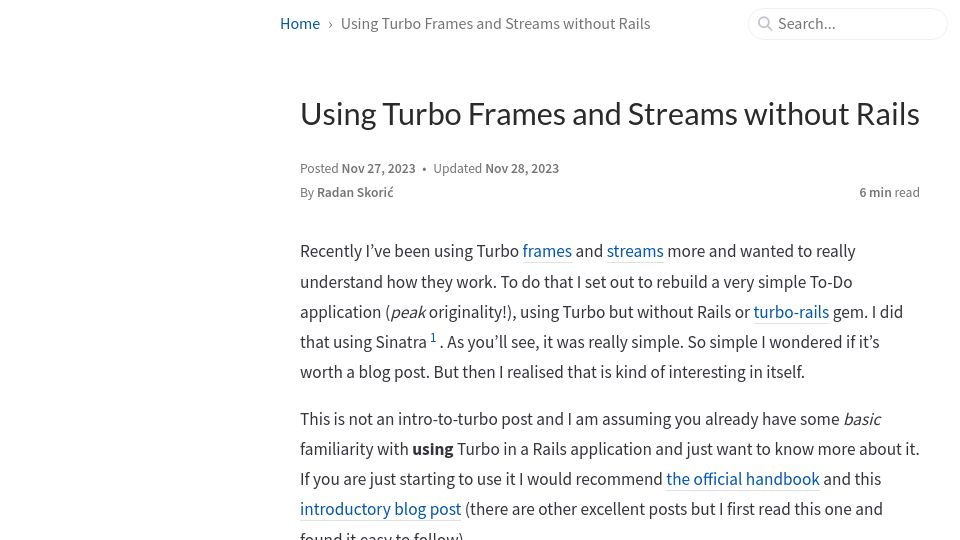
Task: Open 'the official handbook' link
Action: click(743, 479)
